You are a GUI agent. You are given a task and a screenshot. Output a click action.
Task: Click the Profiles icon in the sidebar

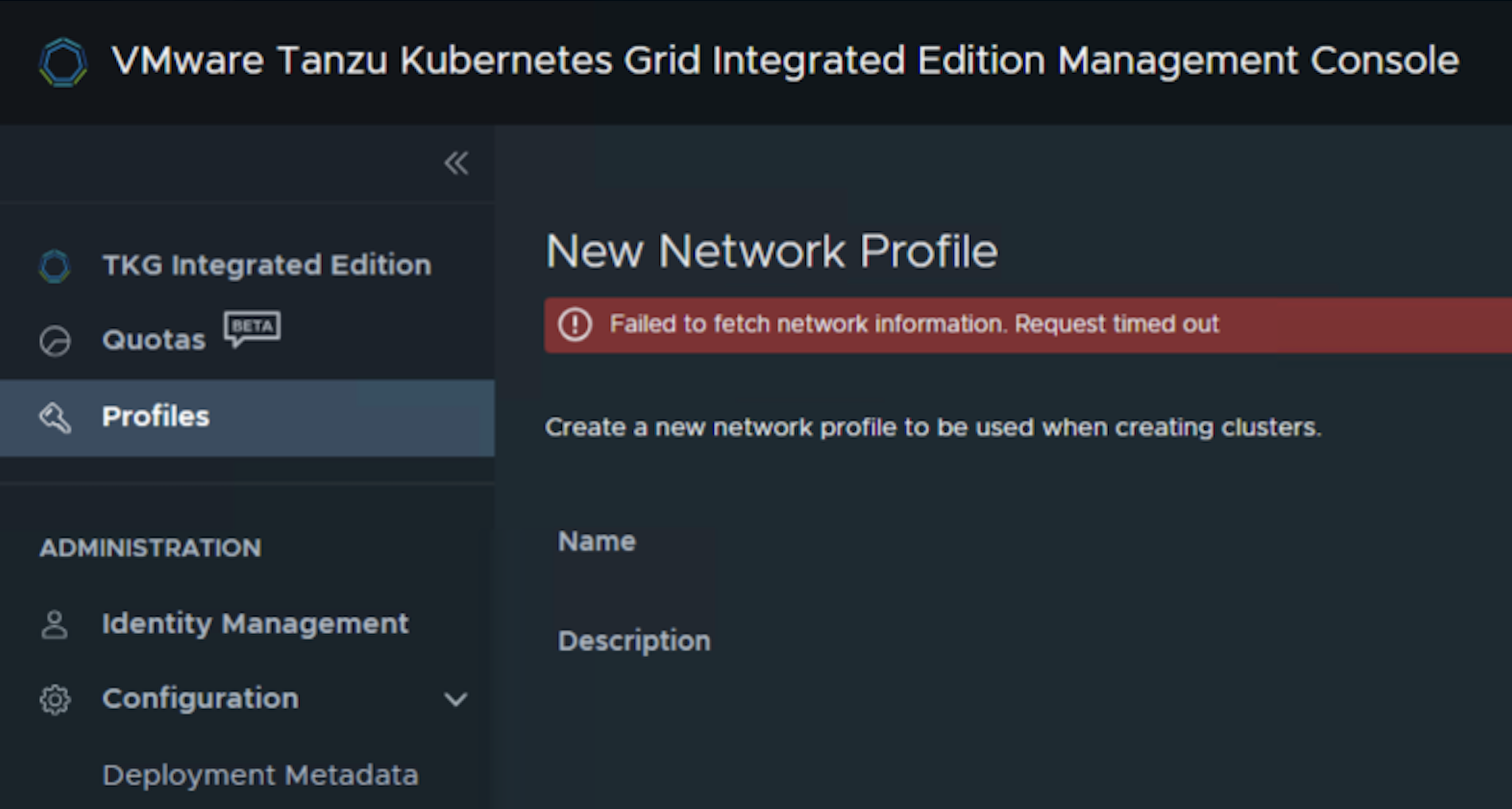(55, 417)
